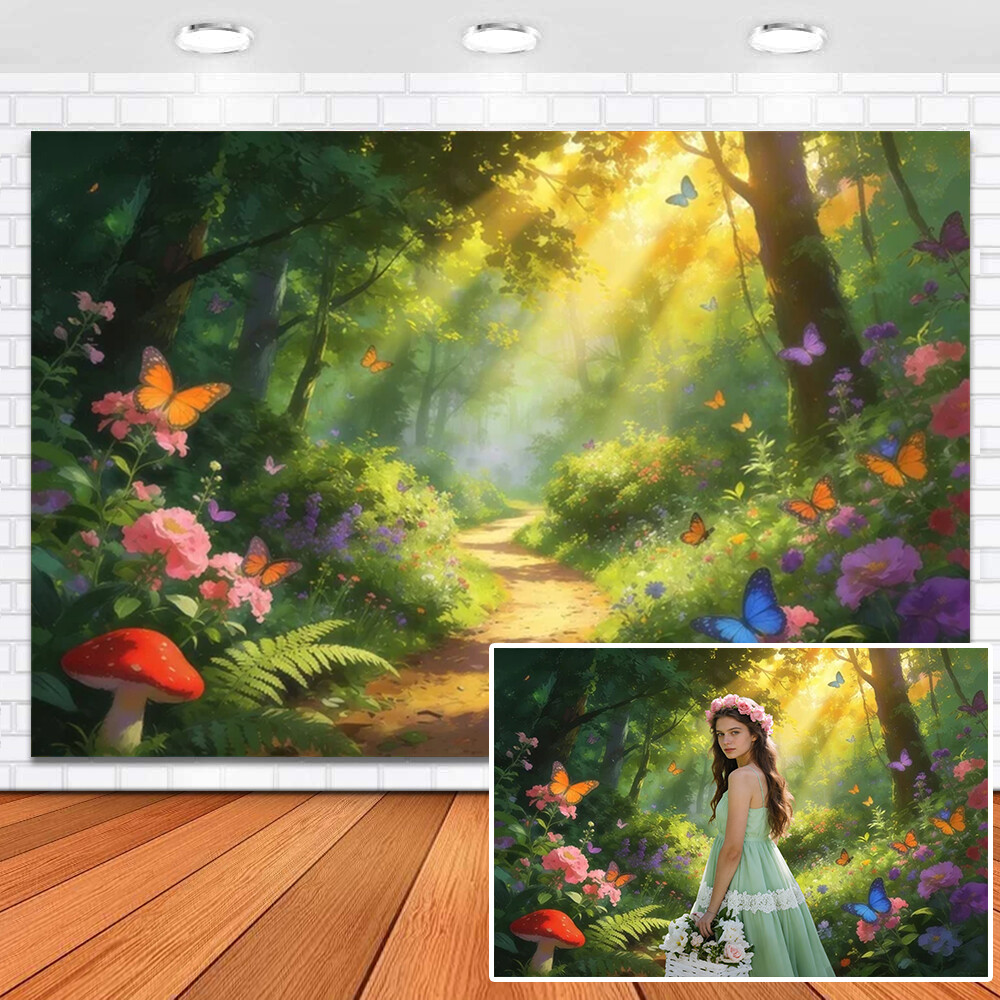This screenshot has width=1000, height=1000.
Task: Click the big purple flower at backdrop corner
Action: pyautogui.click(x=935, y=608)
